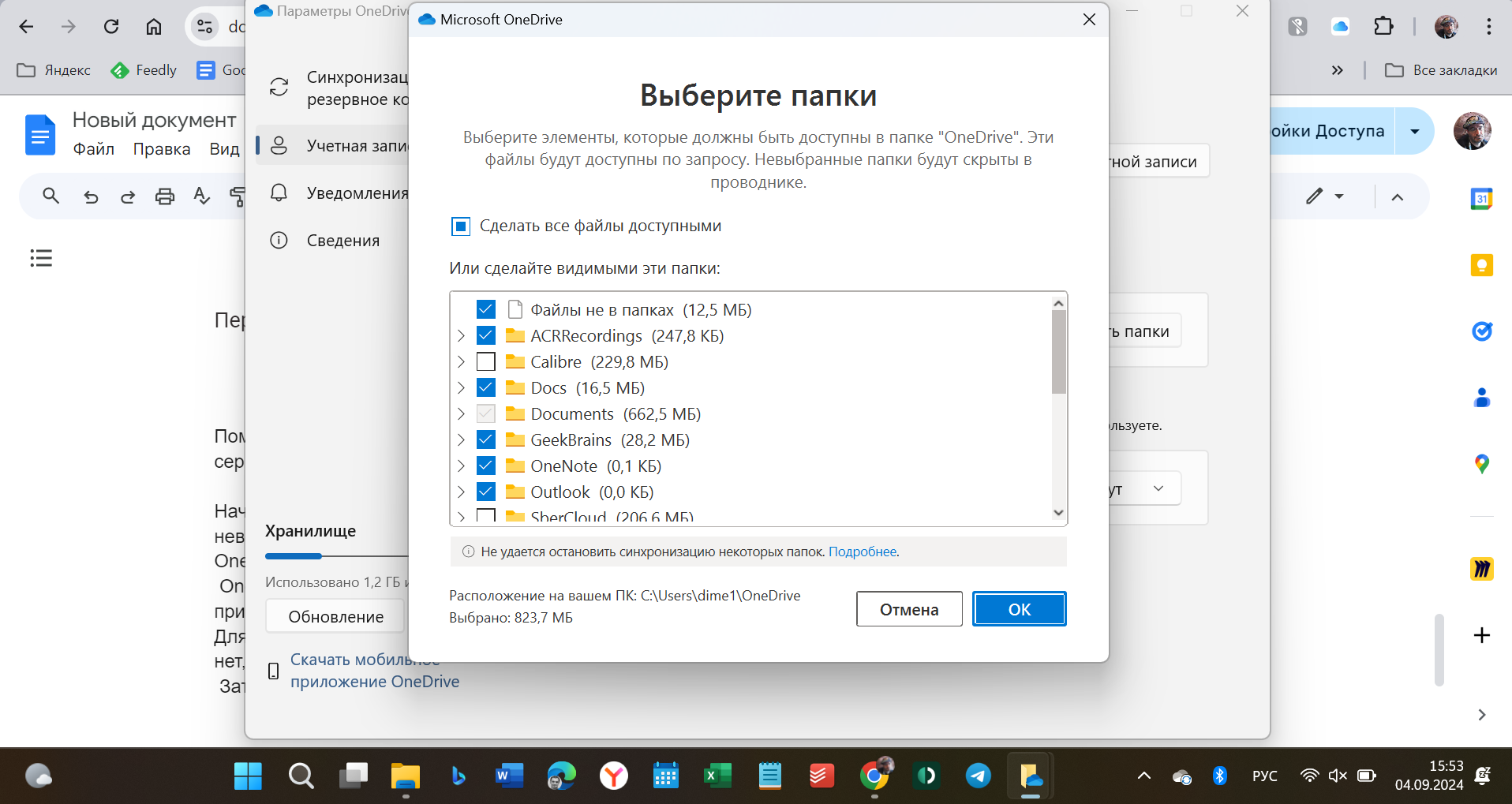Expand the ACRRecordings folder tree
Image resolution: width=1512 pixels, height=804 pixels.
(462, 336)
